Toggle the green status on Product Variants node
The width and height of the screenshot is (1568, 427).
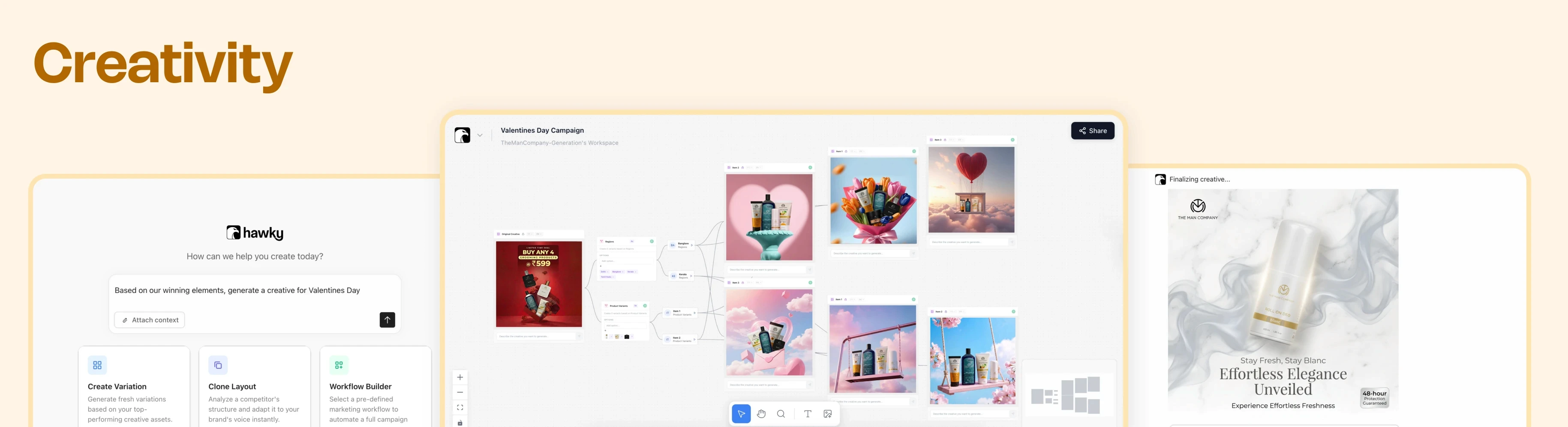(645, 306)
